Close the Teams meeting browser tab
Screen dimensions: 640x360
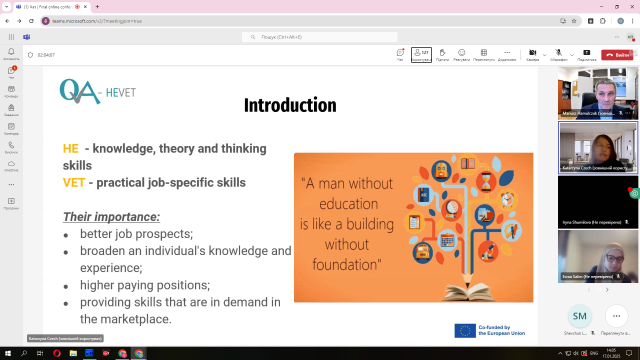85,7
